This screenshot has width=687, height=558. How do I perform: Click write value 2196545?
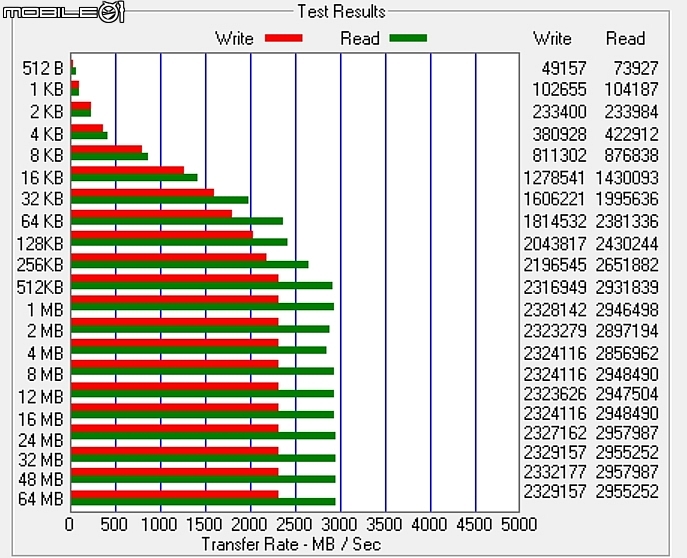tap(555, 265)
